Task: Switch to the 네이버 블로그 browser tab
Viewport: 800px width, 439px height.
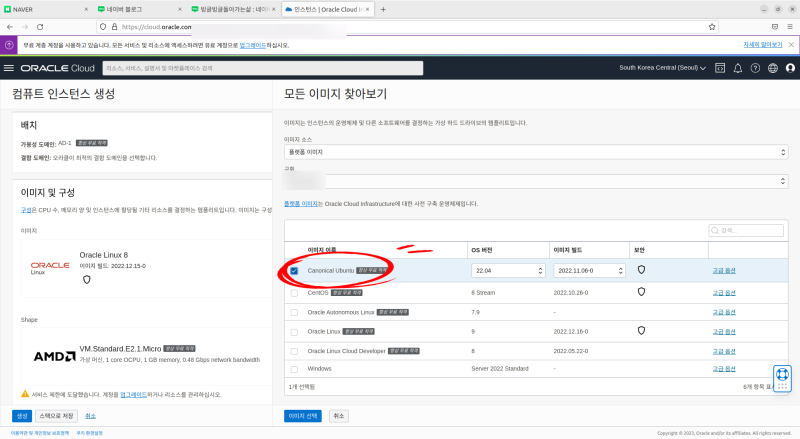Action: tap(139, 9)
